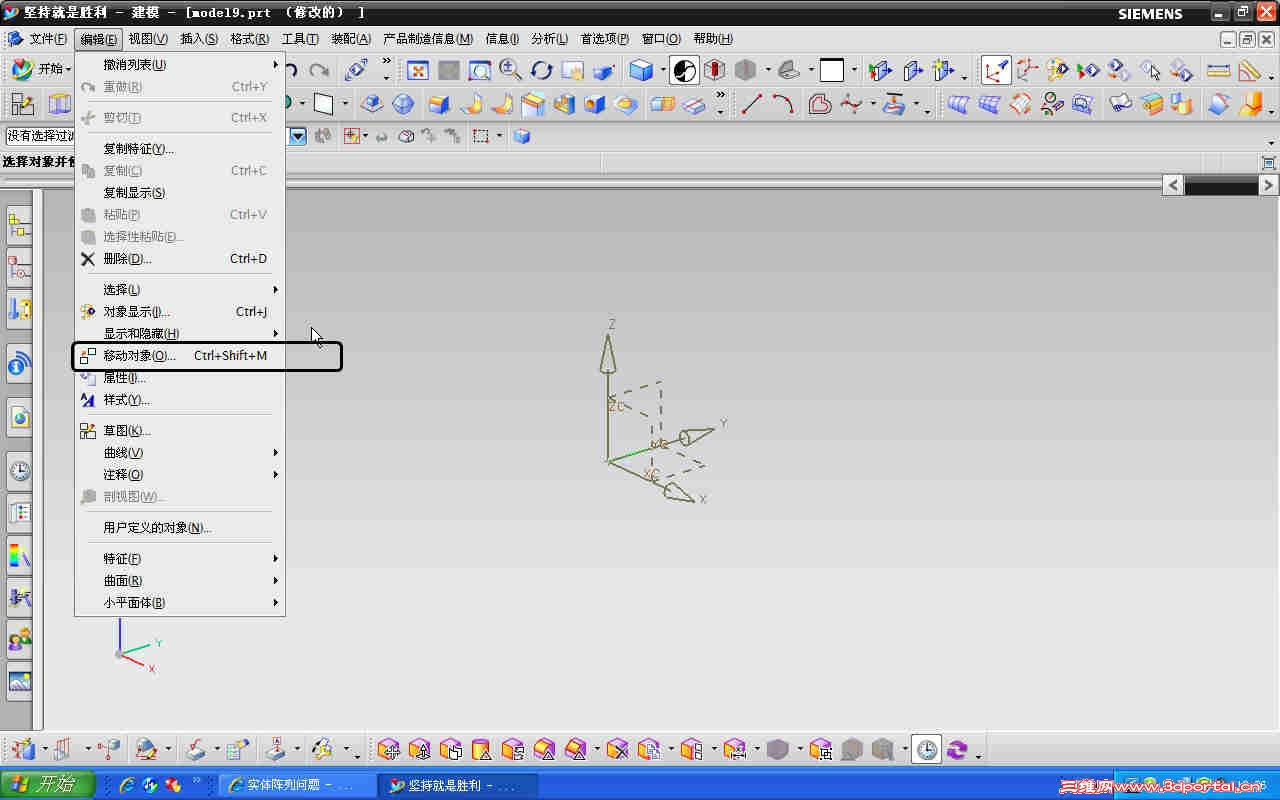Toggle the WCS display icon
Image resolution: width=1280 pixels, height=800 pixels.
tap(996, 70)
